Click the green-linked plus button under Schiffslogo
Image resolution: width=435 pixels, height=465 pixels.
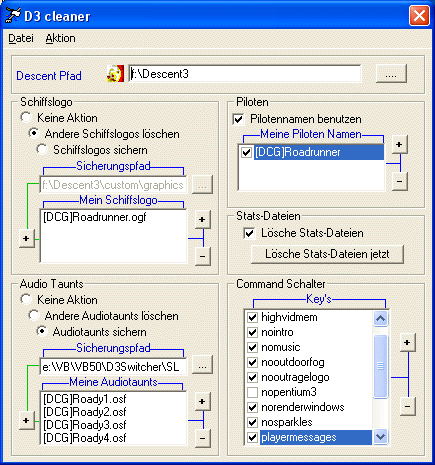point(27,239)
